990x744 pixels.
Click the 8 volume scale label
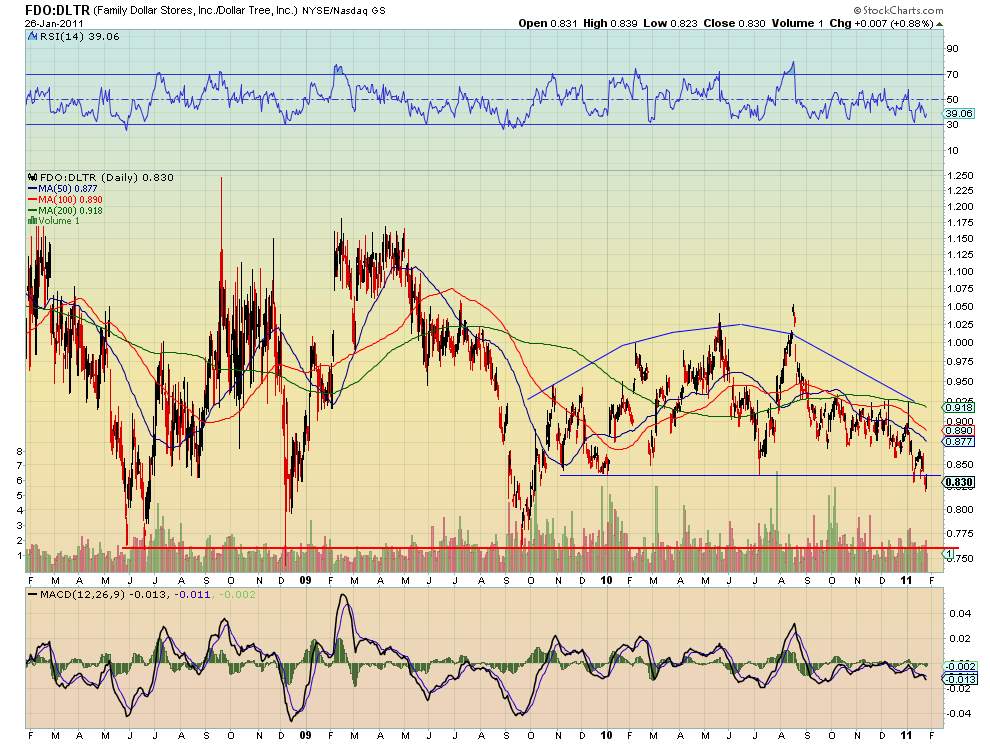(x=19, y=452)
